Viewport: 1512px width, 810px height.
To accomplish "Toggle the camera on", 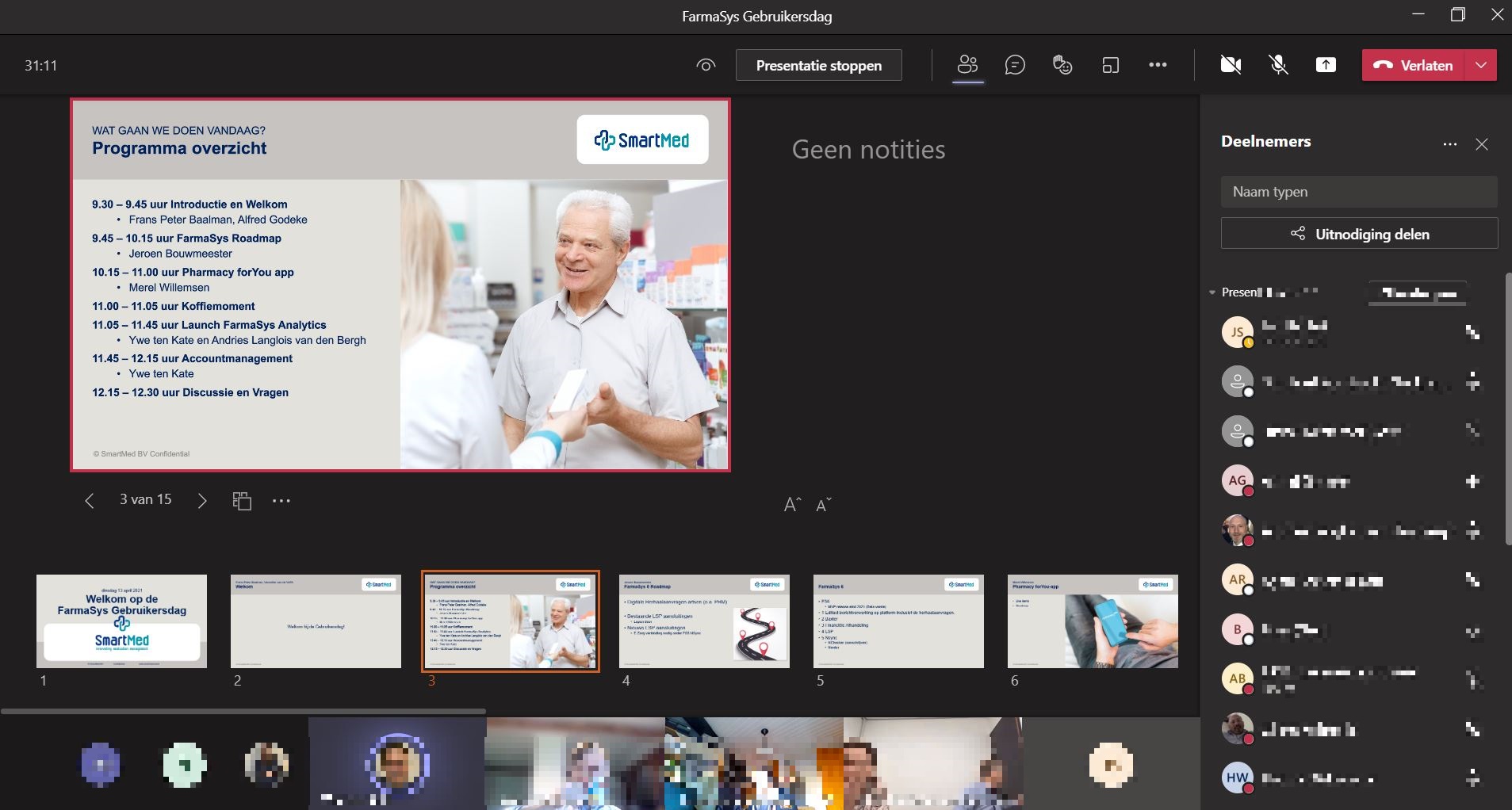I will tap(1231, 65).
